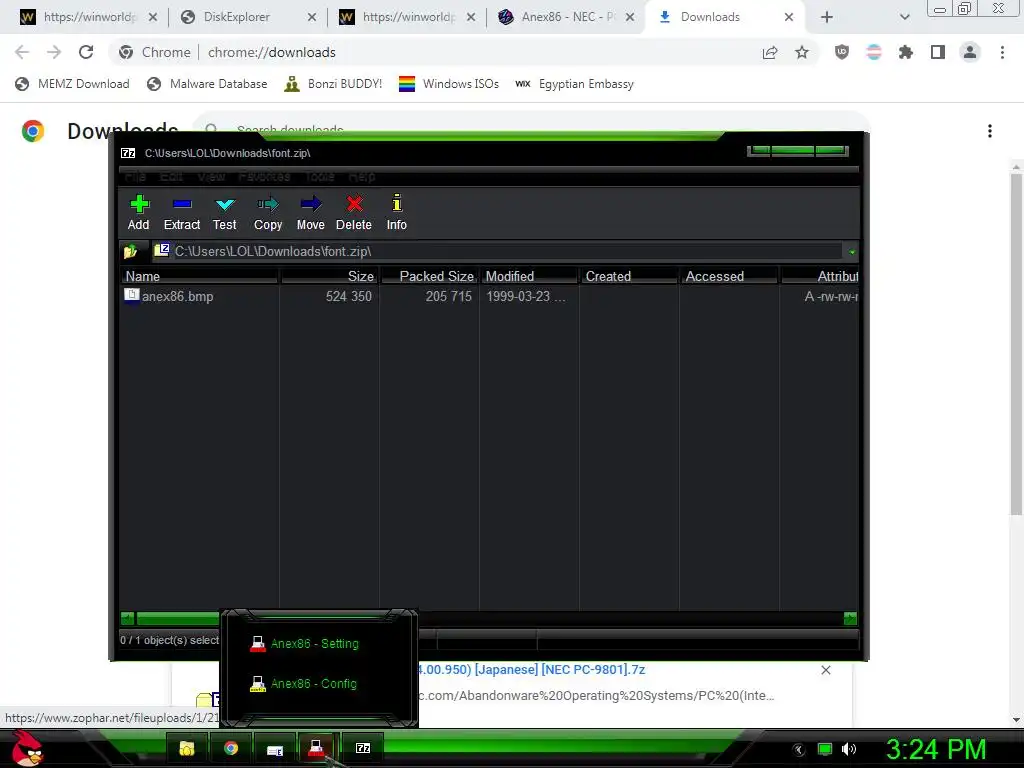Open MEMZ Download bookmark
Viewport: 1024px width, 768px height.
72,84
